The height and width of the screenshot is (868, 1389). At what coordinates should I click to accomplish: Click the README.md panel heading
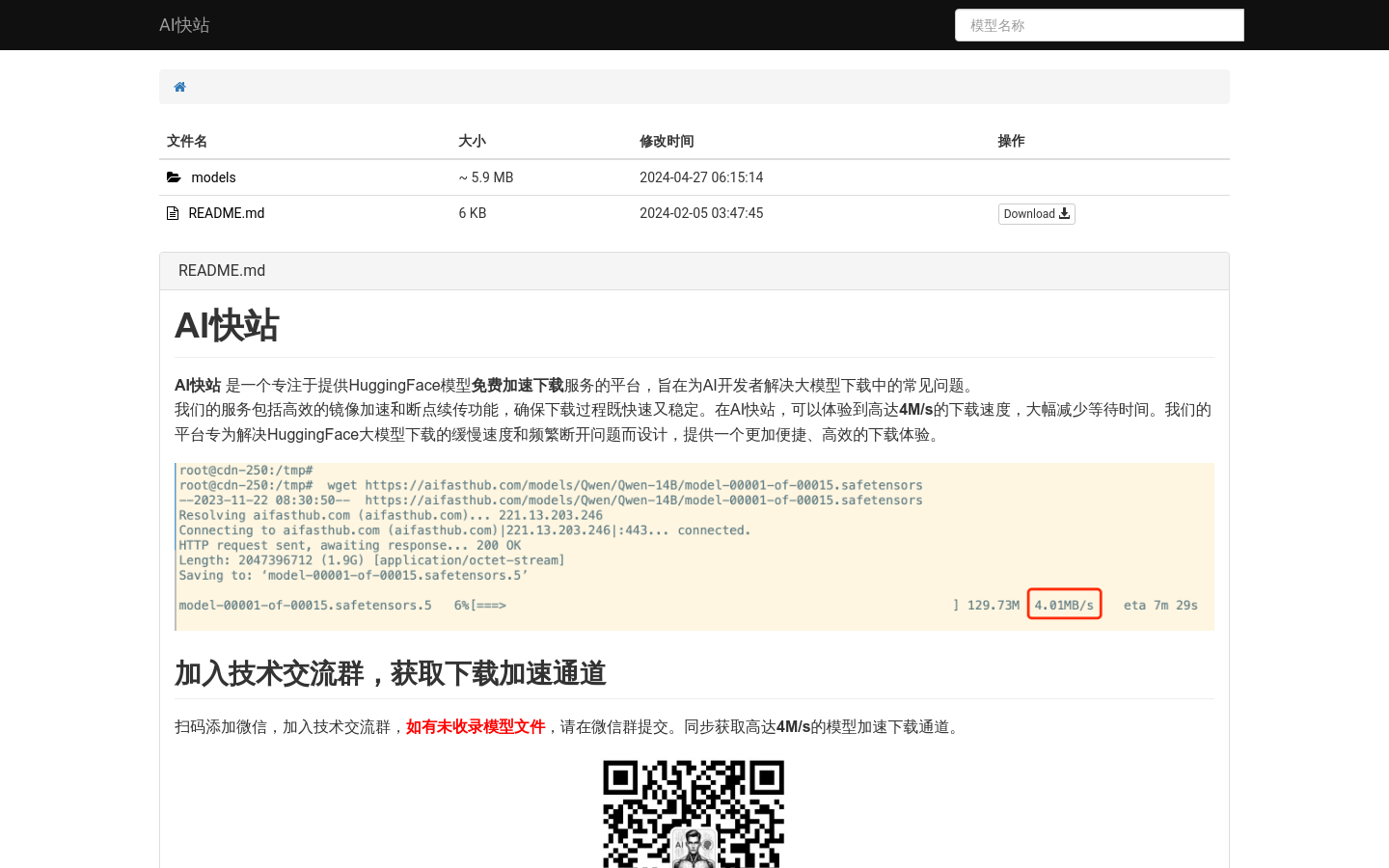222,271
